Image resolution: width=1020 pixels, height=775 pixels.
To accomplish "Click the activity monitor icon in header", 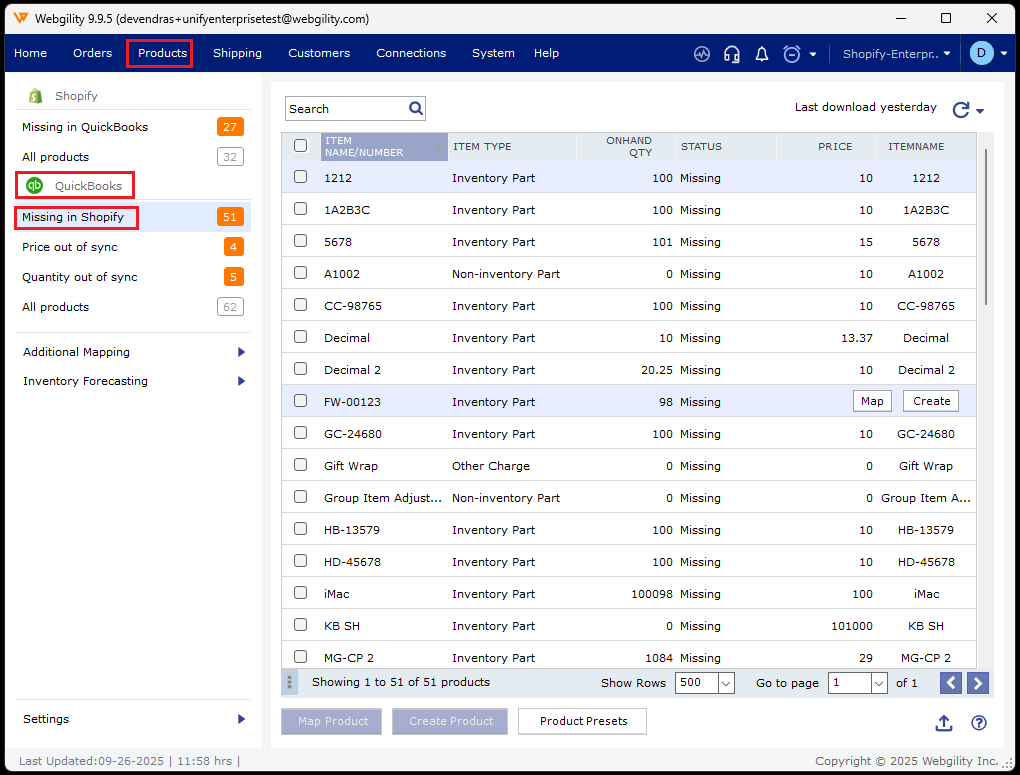I will 702,54.
